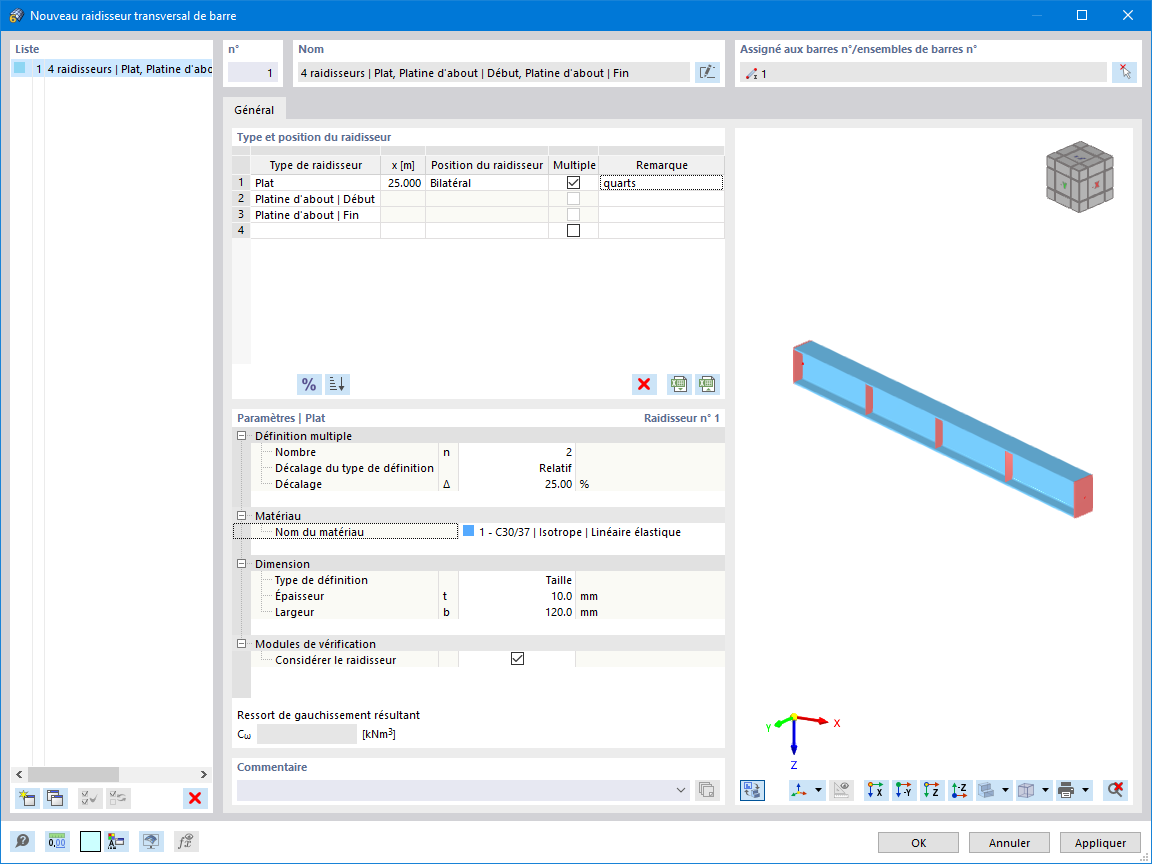Click the formula fx icon
1152x864 pixels.
point(187,841)
